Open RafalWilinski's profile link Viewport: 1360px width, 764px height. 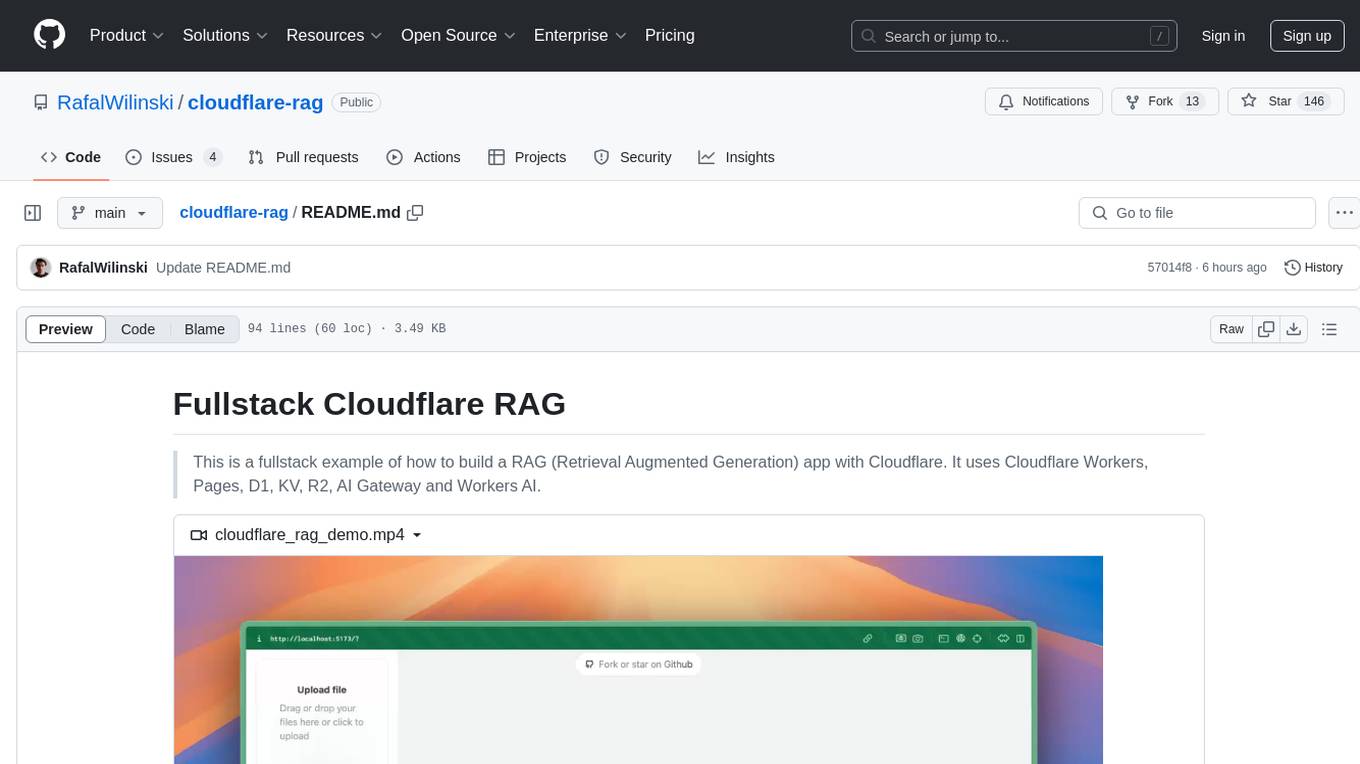pyautogui.click(x=115, y=102)
